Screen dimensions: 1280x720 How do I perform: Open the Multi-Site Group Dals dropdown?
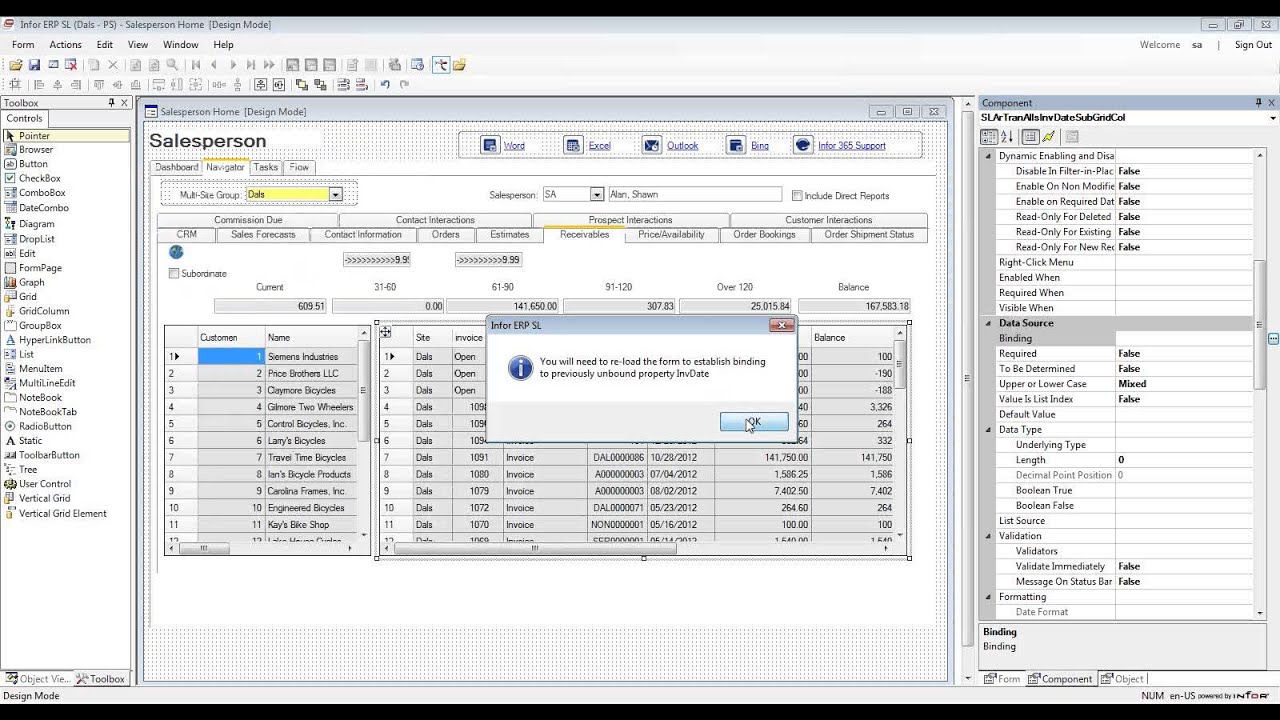(336, 195)
